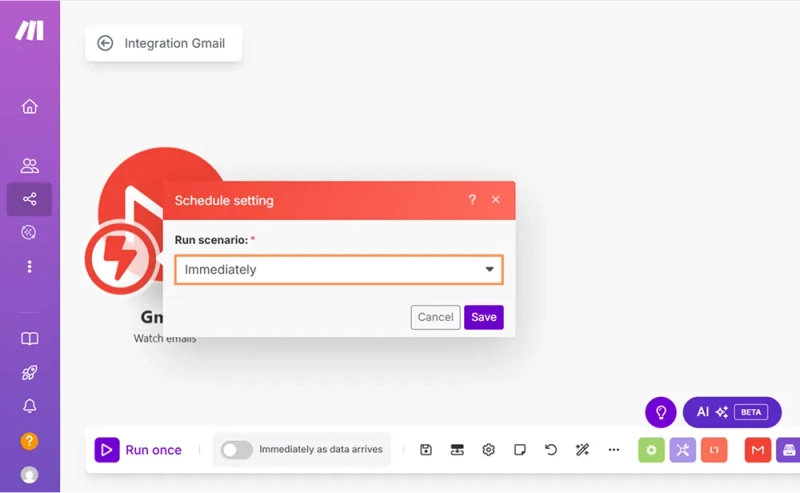Open the green Flow control gear tool

pos(651,450)
